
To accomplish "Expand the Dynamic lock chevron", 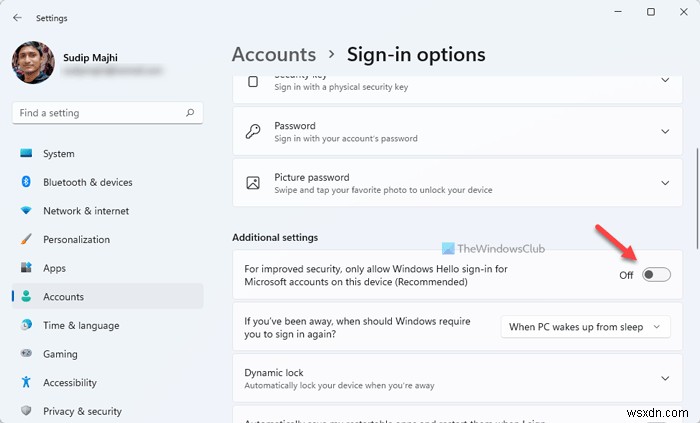I will (665, 378).
